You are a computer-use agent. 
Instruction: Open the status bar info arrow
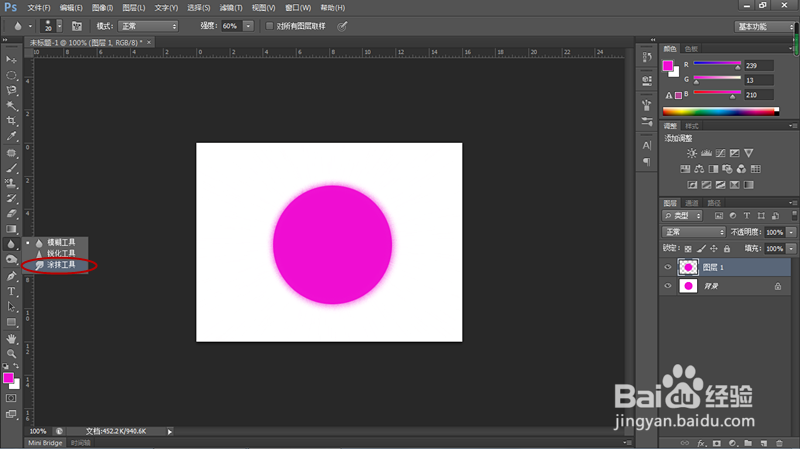[x=170, y=432]
